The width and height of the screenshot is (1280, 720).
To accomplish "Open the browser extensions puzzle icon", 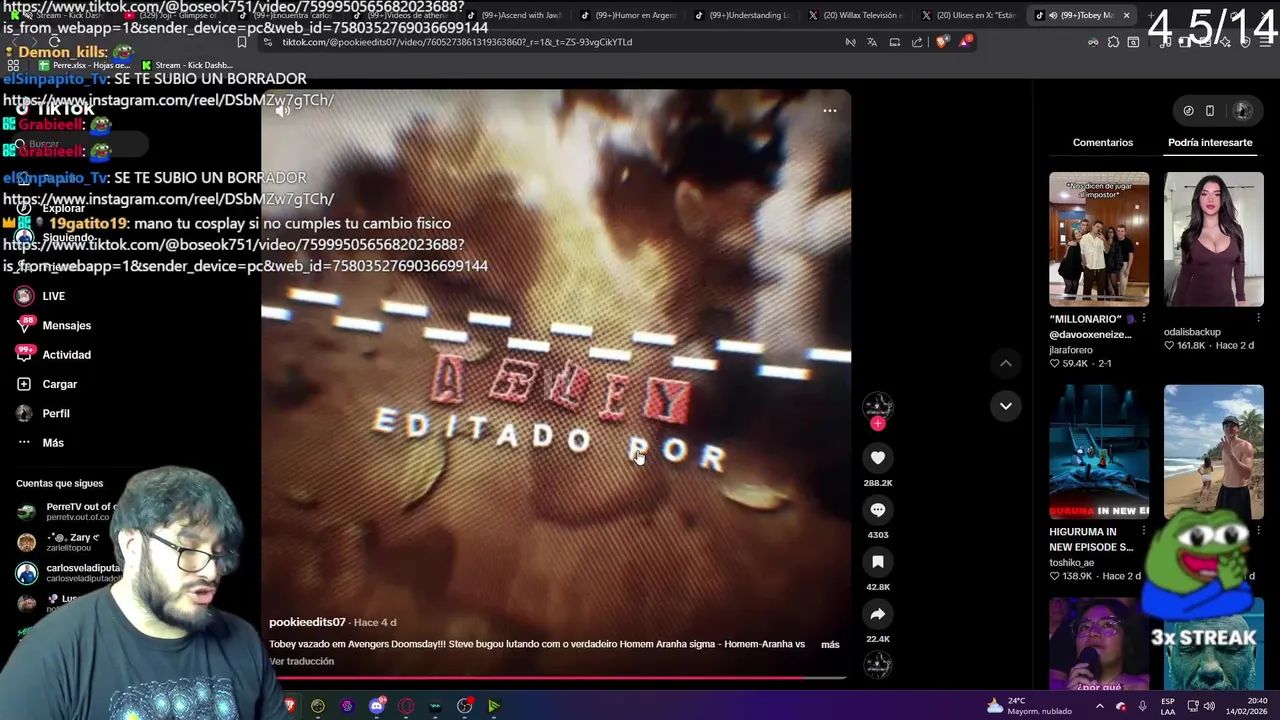I will pos(1113,42).
